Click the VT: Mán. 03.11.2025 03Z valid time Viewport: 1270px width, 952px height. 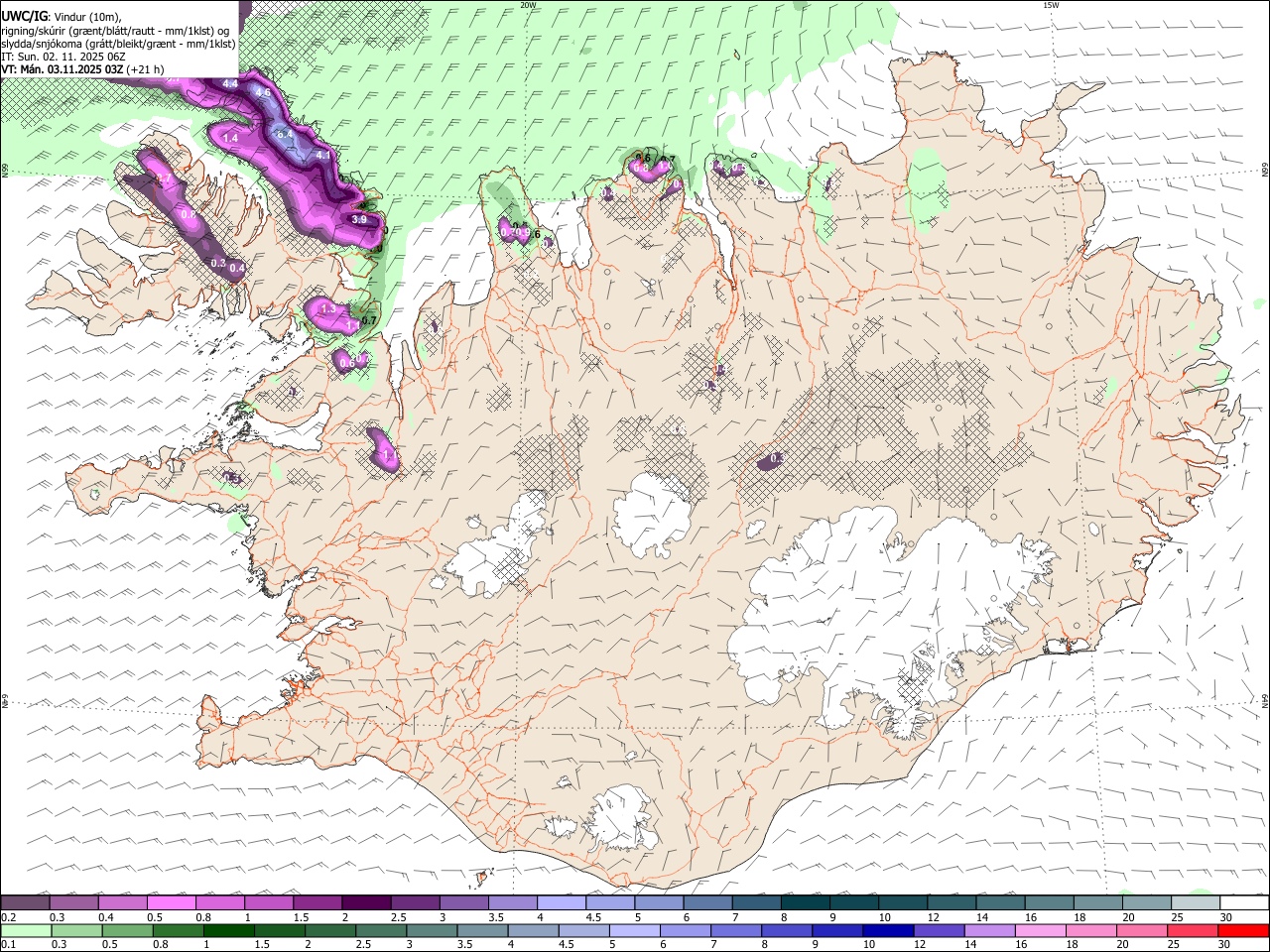pos(63,69)
